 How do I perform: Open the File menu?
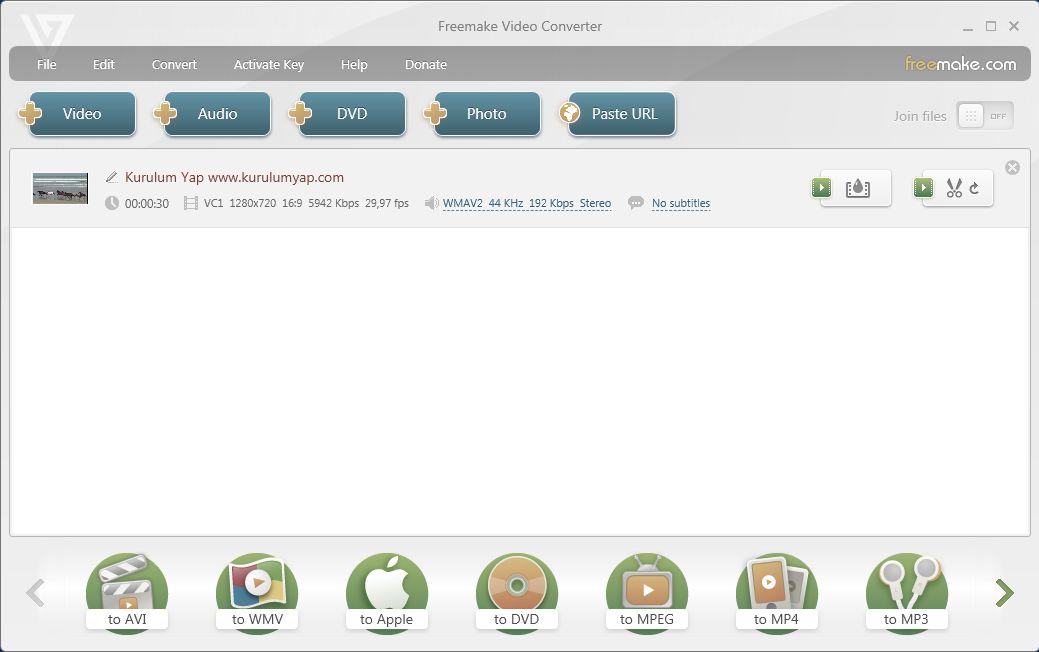coord(46,64)
